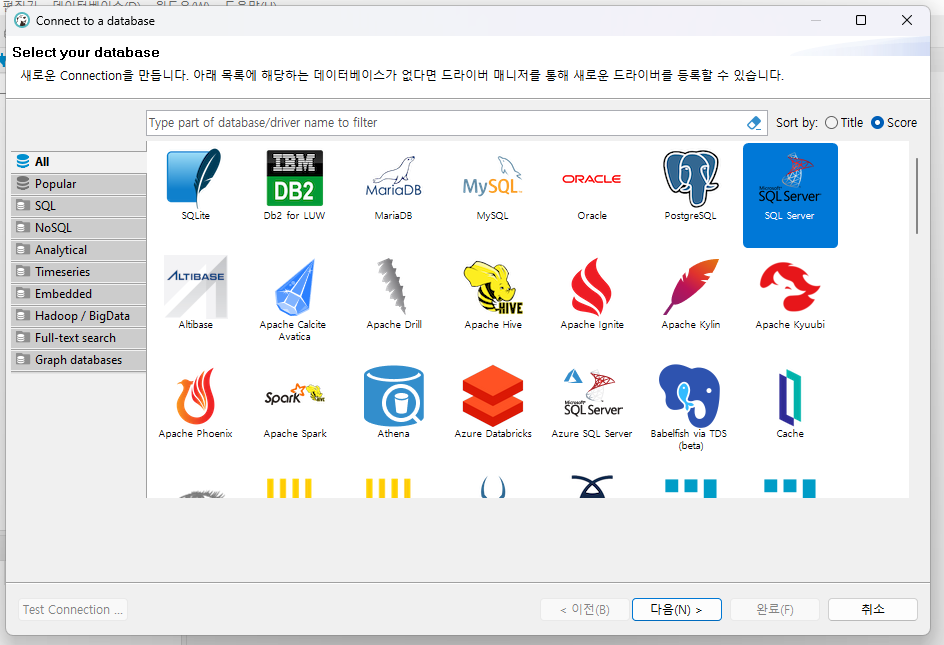Click the 완료(F) finish button
This screenshot has height=645, width=944.
[x=775, y=609]
